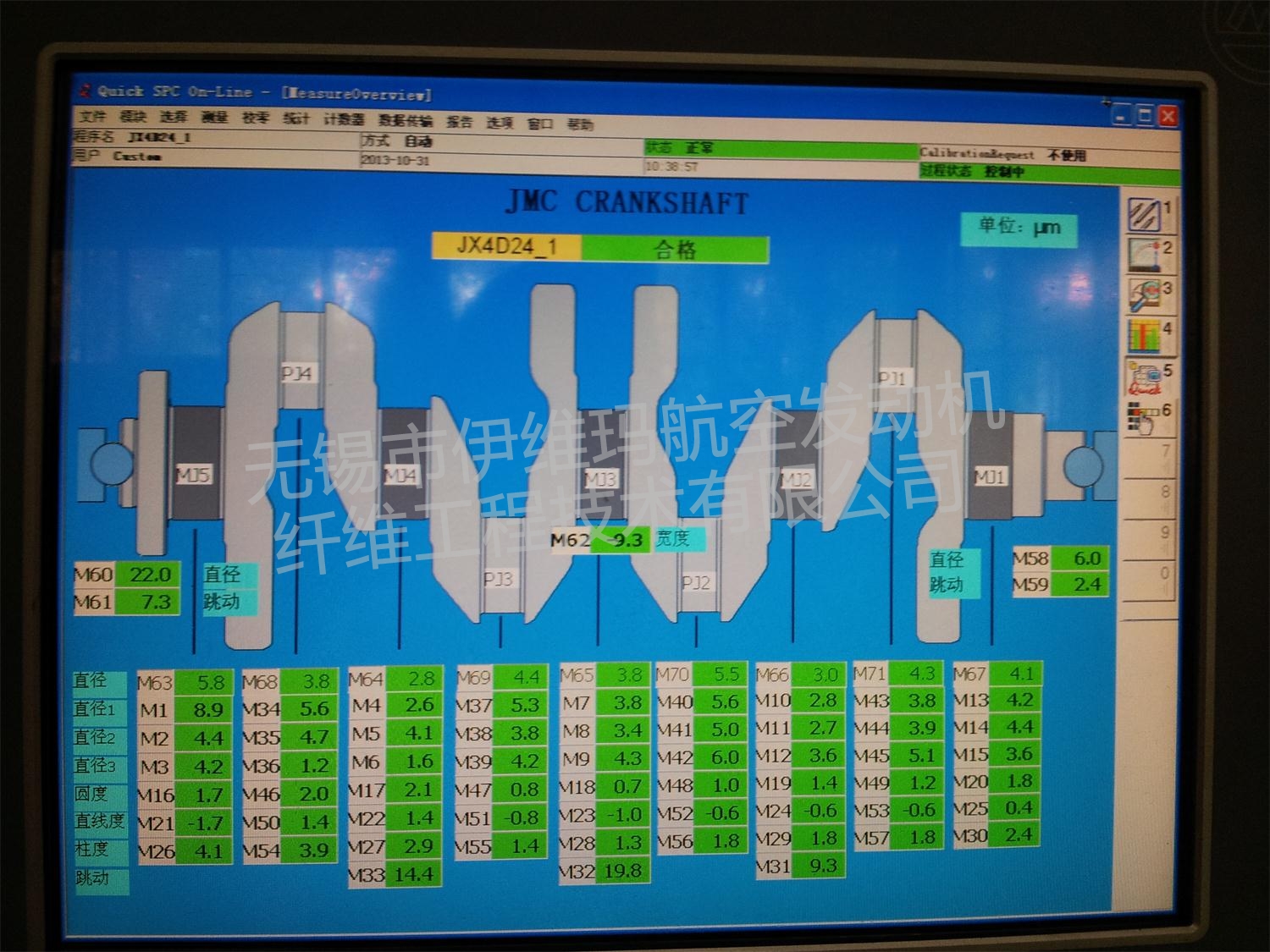The image size is (1270, 952).
Task: Click the M45 value 5.1
Action: [x=915, y=755]
